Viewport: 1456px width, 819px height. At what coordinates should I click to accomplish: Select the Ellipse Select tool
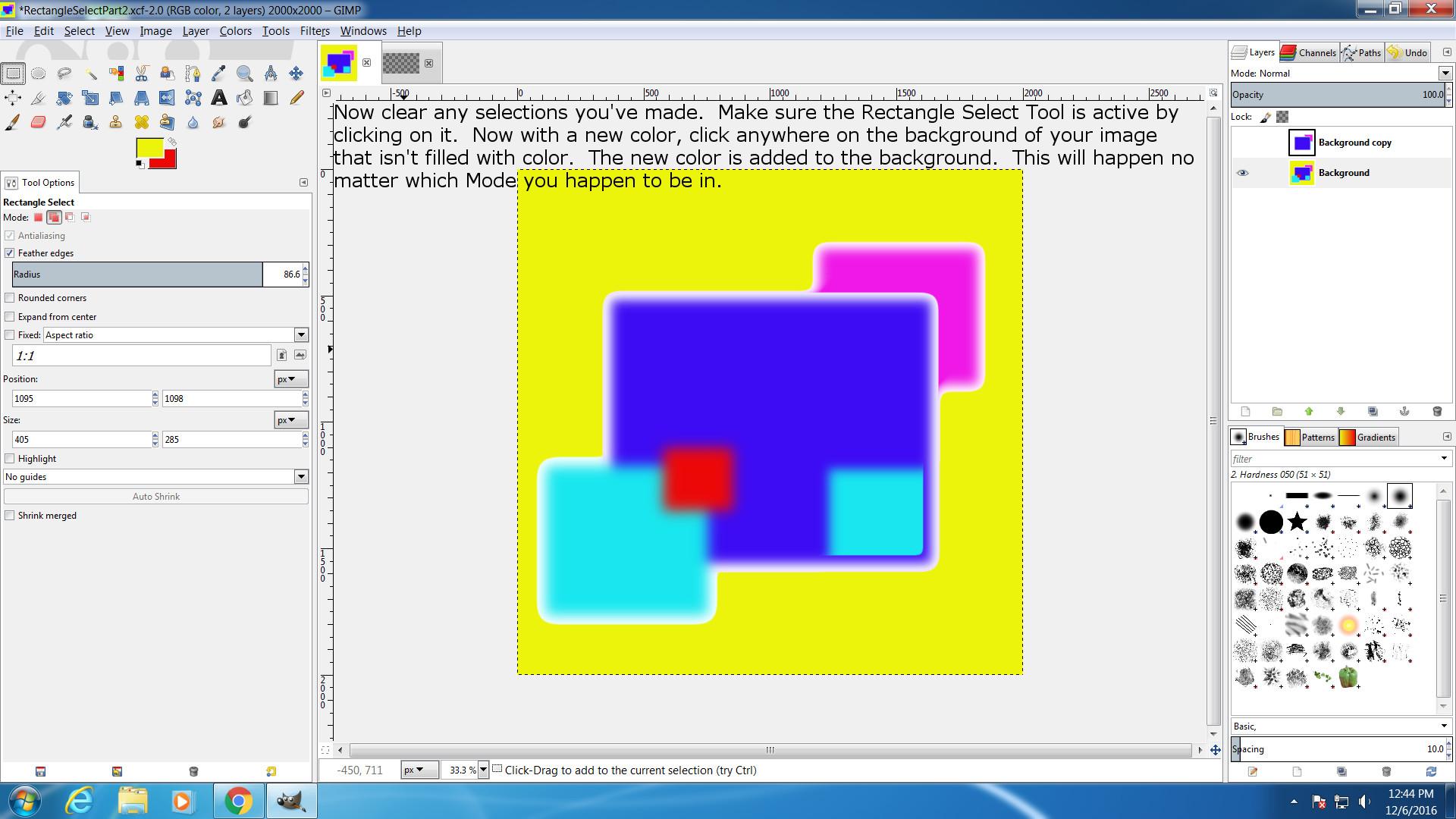39,74
